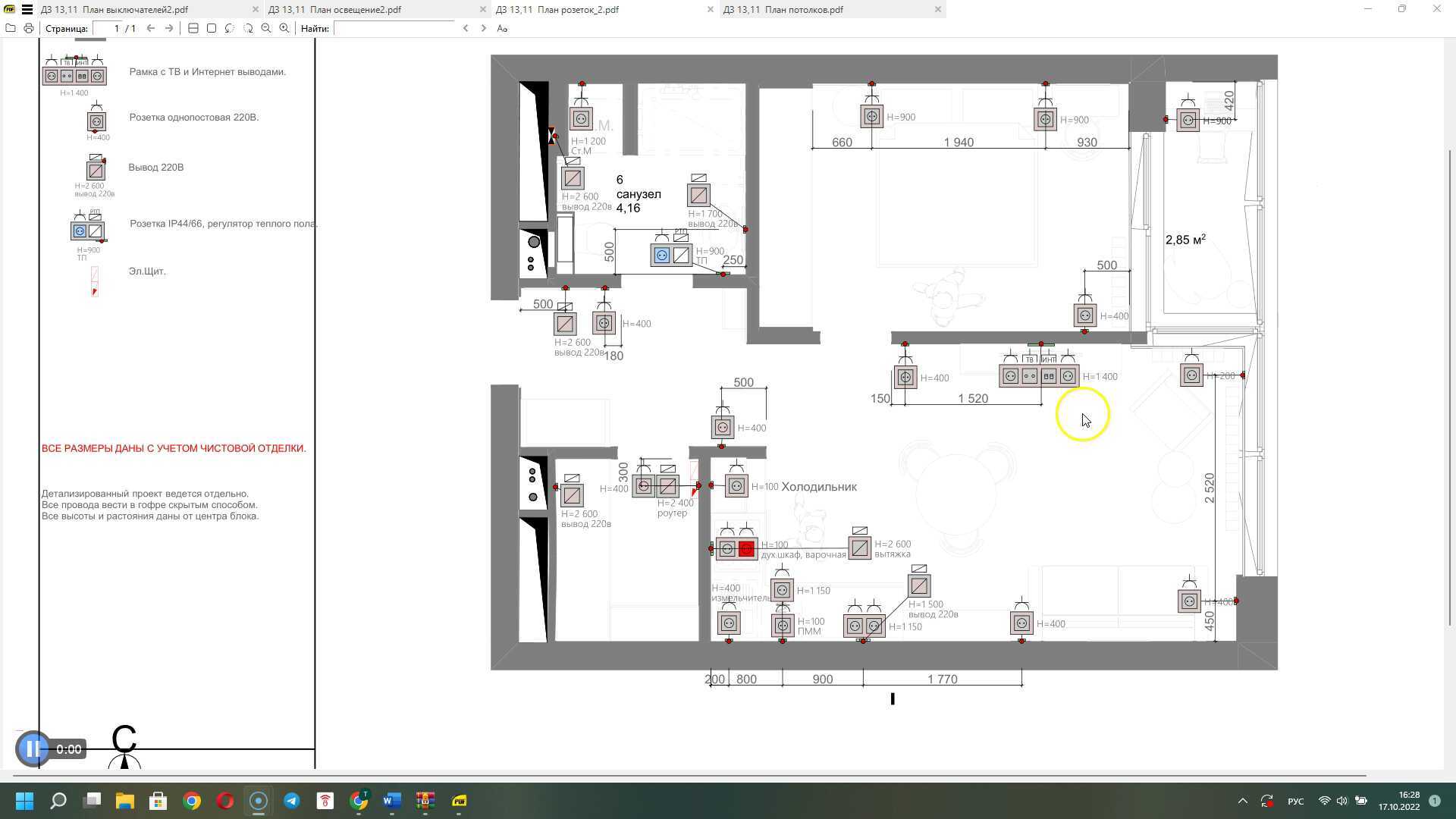Screen dimensions: 1456x819
Task: Open the hamburger main menu
Action: click(27, 10)
